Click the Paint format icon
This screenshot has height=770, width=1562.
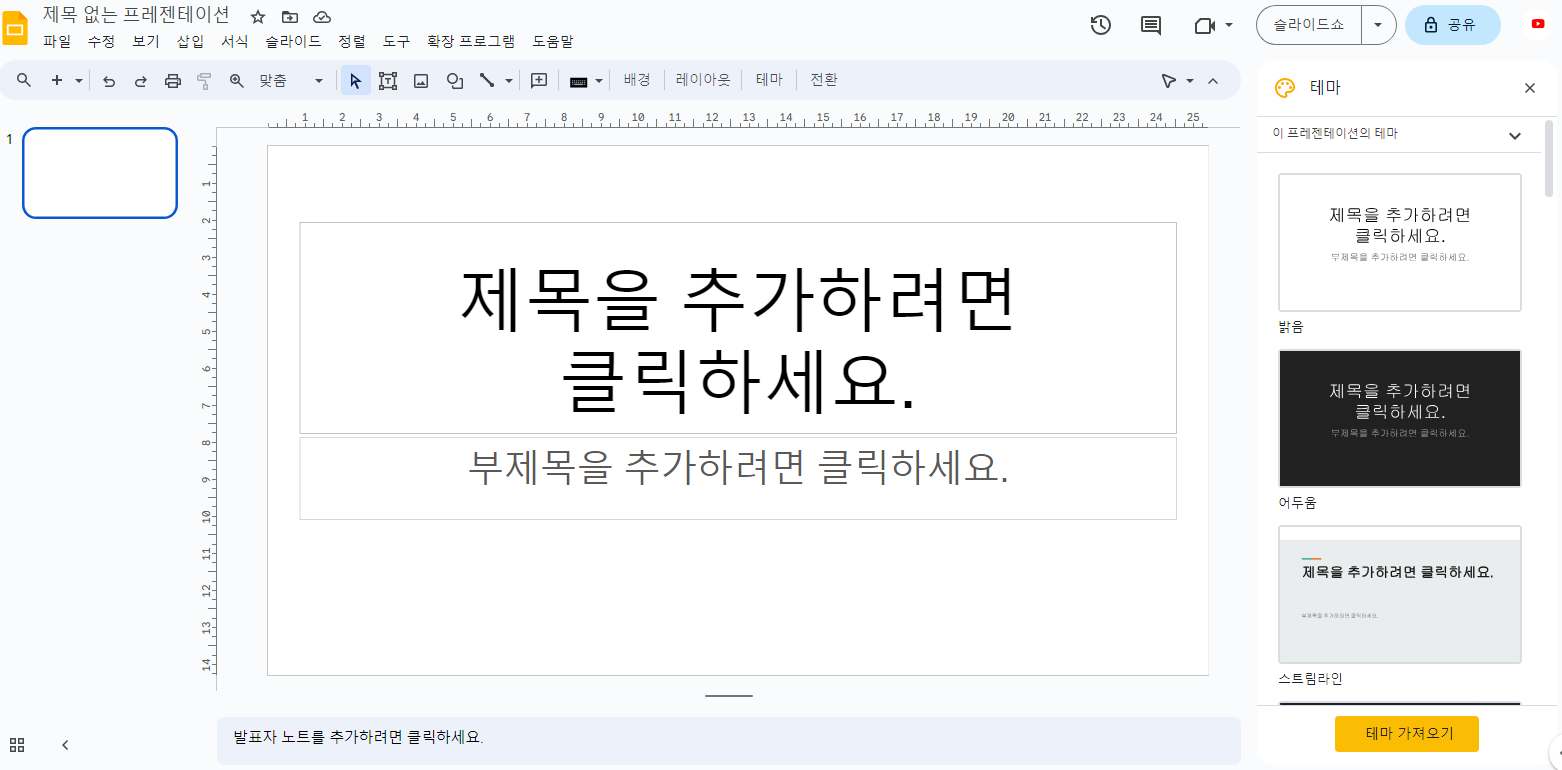coord(203,80)
